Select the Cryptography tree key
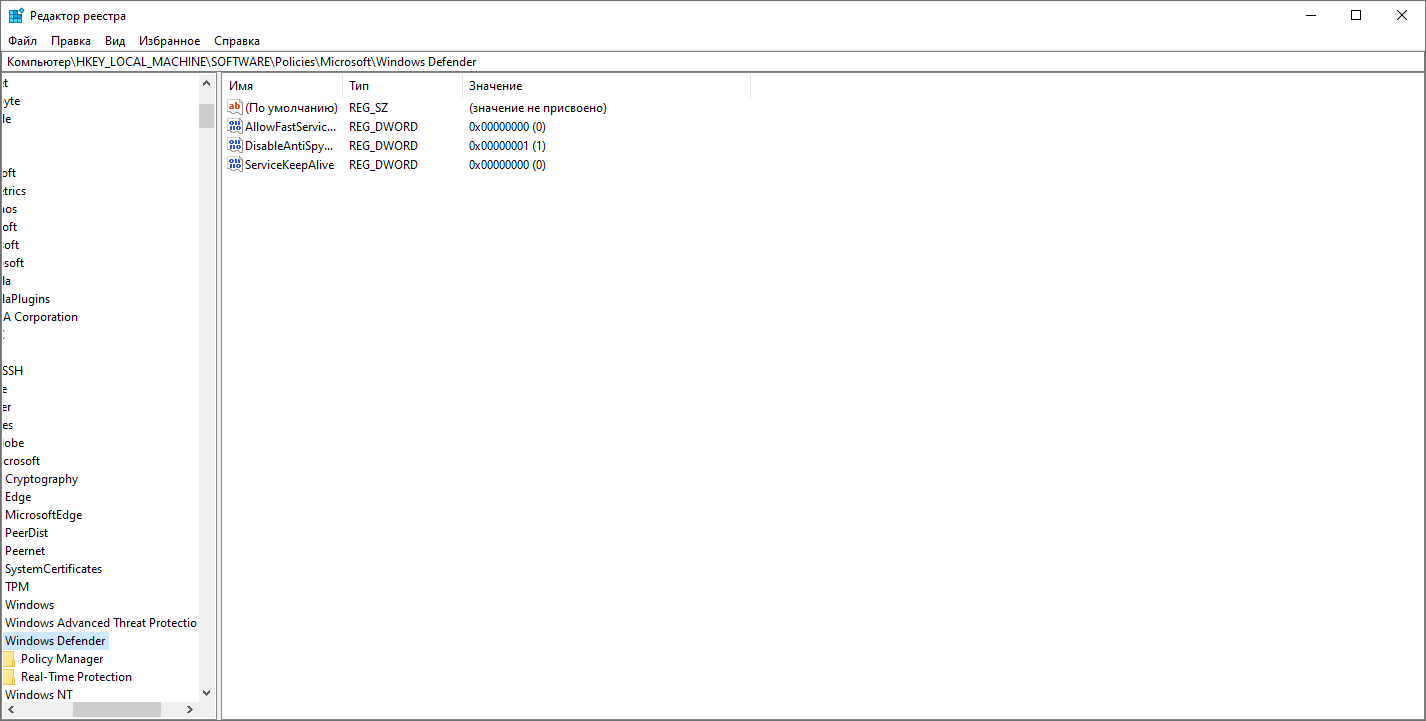 (41, 479)
